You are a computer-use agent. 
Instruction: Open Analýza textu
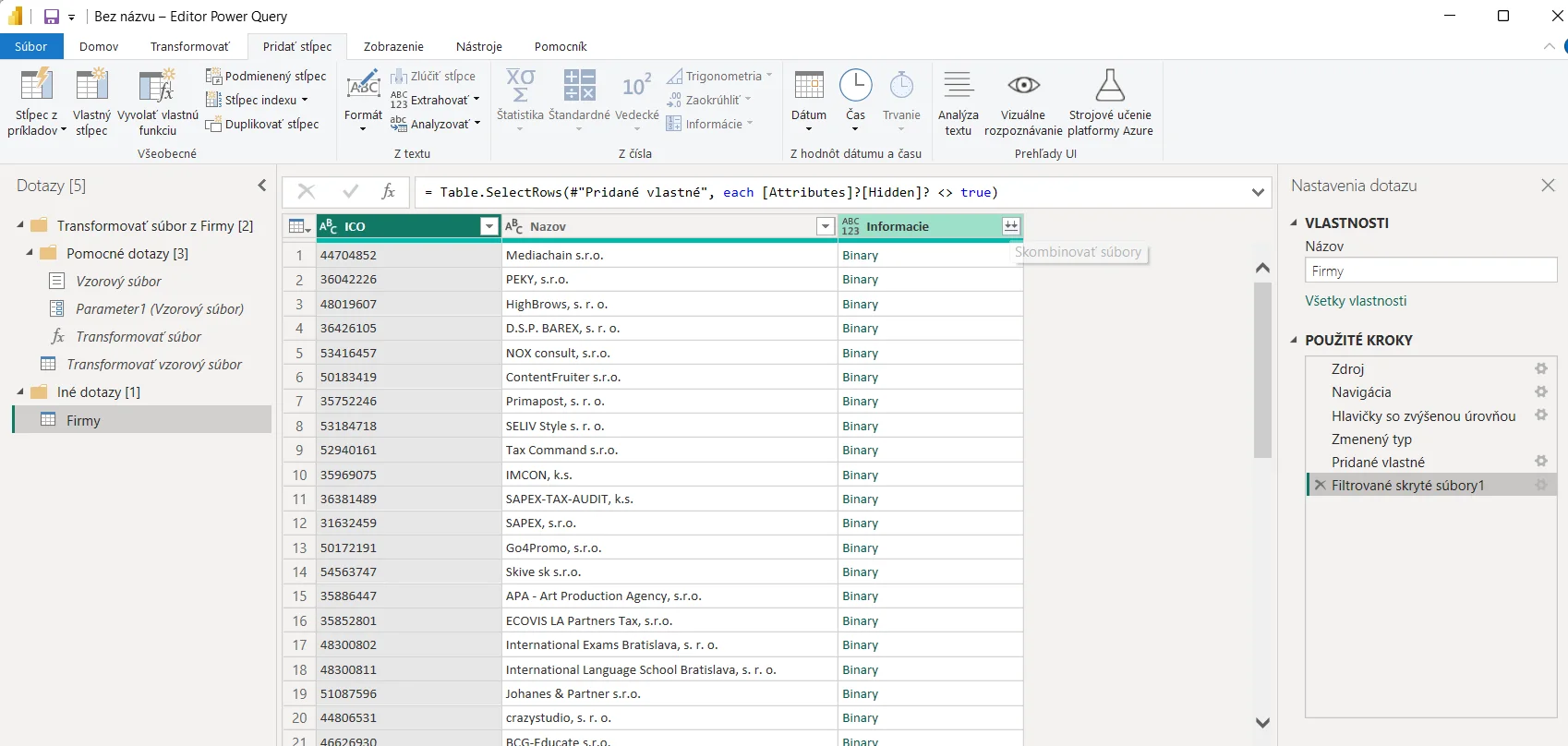(959, 102)
